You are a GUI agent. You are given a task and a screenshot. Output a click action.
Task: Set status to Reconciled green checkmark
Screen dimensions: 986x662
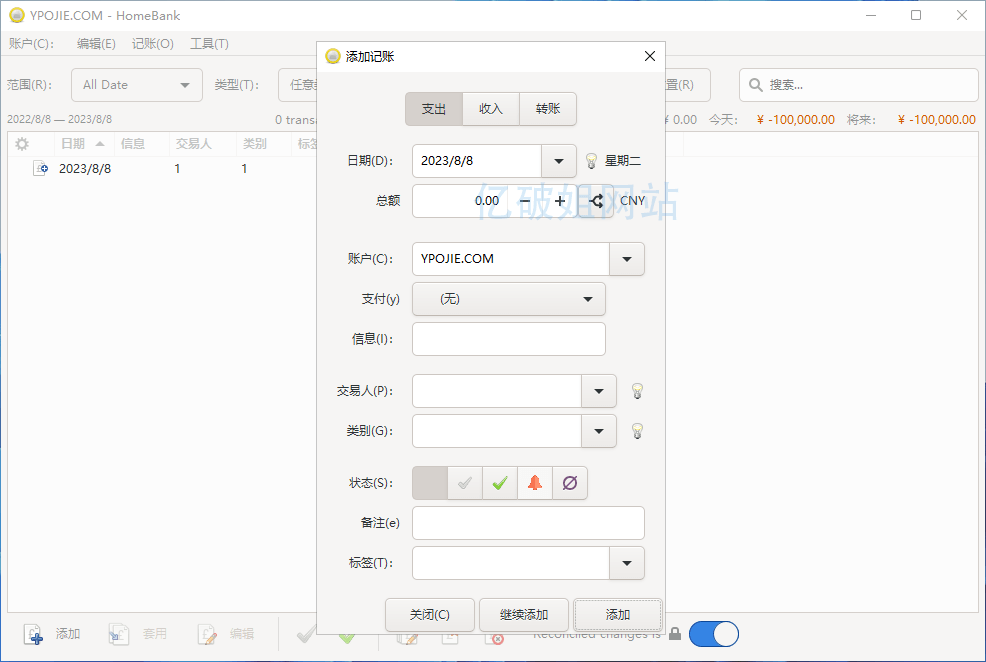click(500, 483)
